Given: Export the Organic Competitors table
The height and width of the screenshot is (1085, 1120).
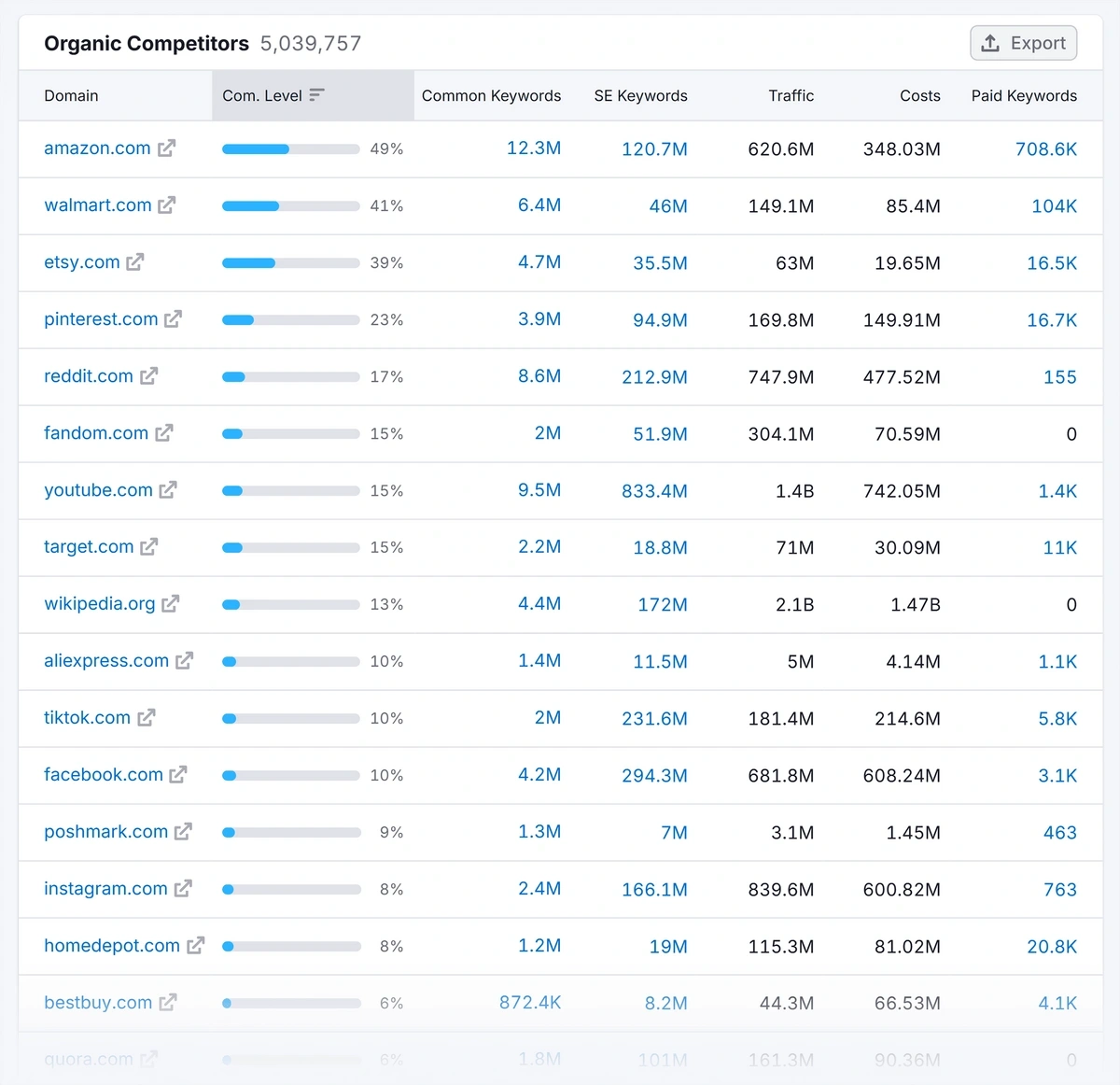Looking at the screenshot, I should 1024,43.
